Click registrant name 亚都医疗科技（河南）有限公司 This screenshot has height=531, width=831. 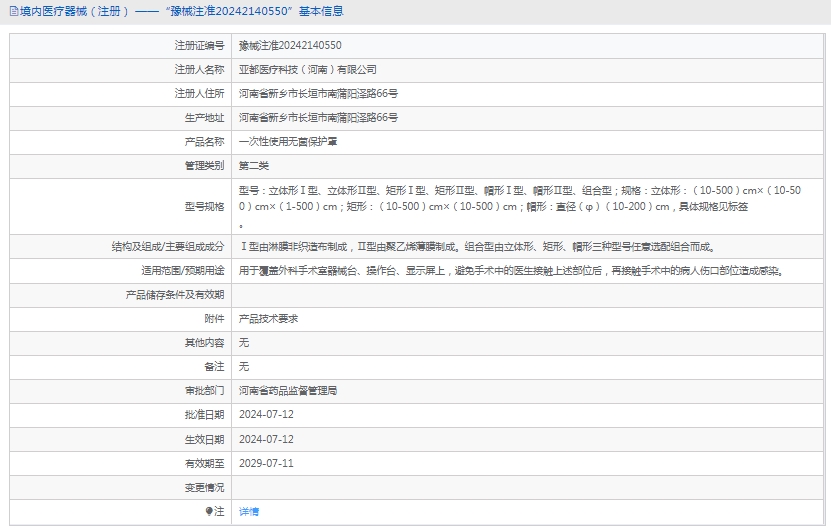click(x=307, y=70)
